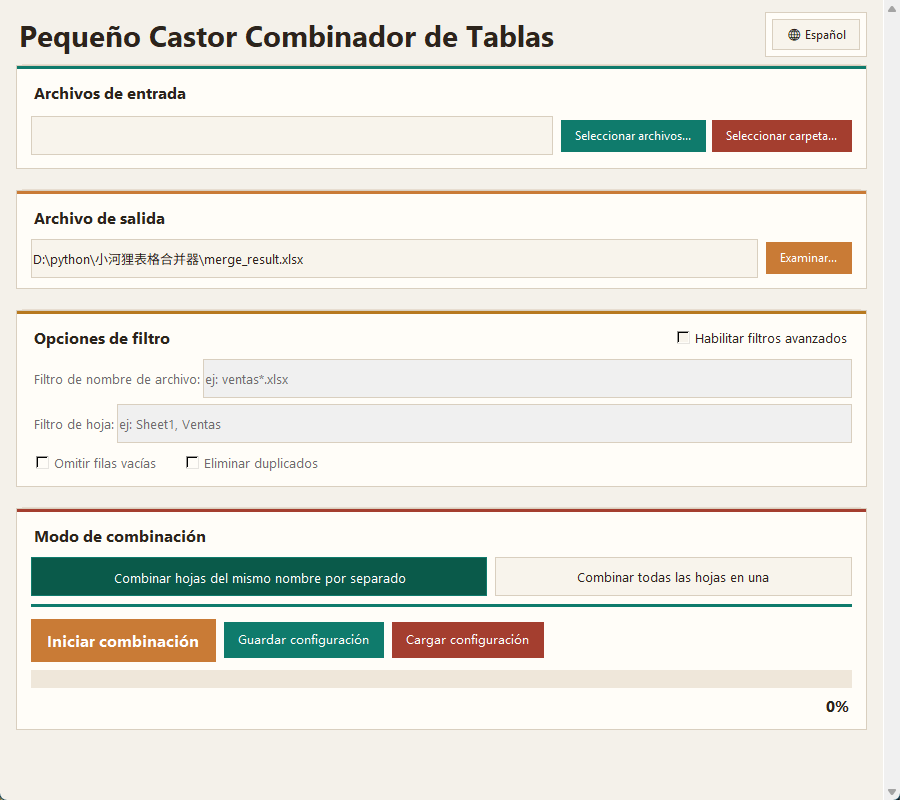Click the file name filter field

click(x=527, y=379)
